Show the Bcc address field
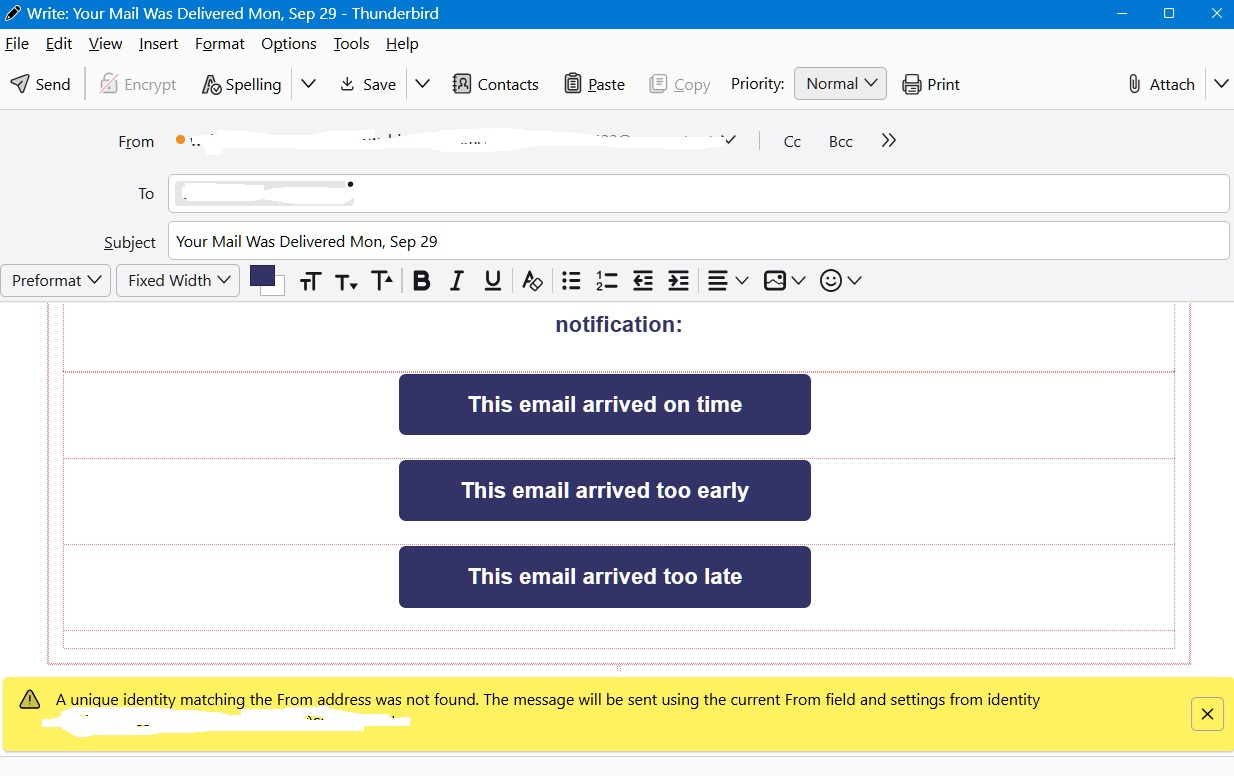1234x776 pixels. [841, 142]
